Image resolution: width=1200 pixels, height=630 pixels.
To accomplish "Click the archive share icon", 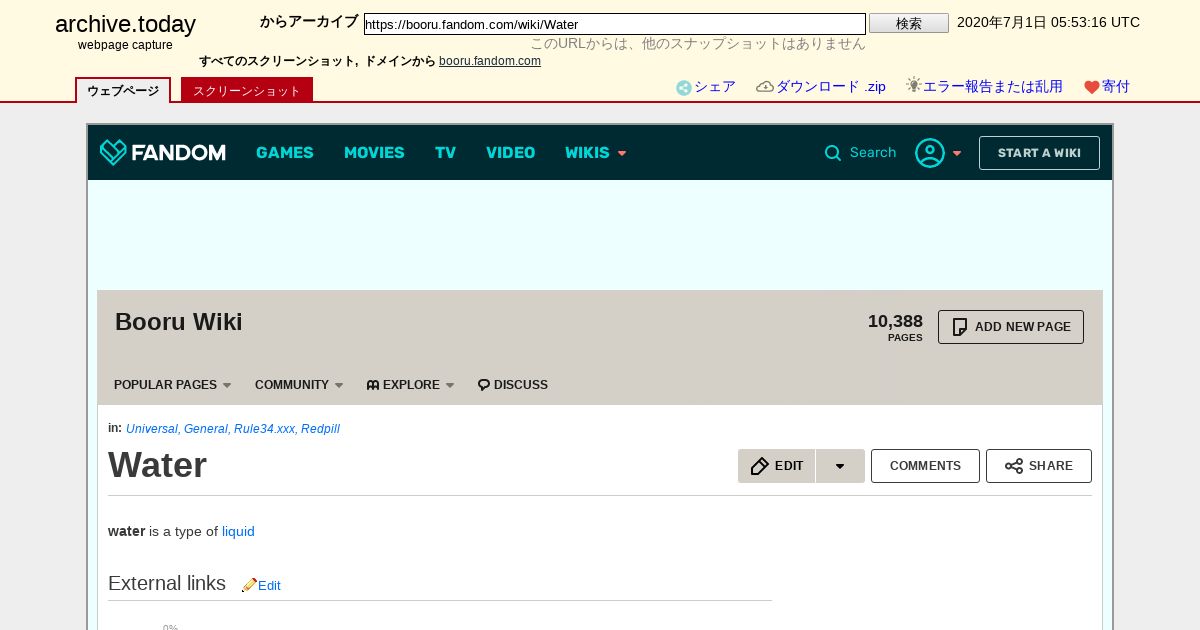I will [684, 88].
